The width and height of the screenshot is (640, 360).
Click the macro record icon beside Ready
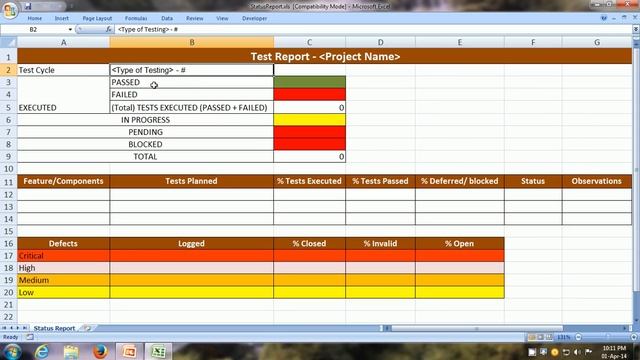tap(30, 337)
